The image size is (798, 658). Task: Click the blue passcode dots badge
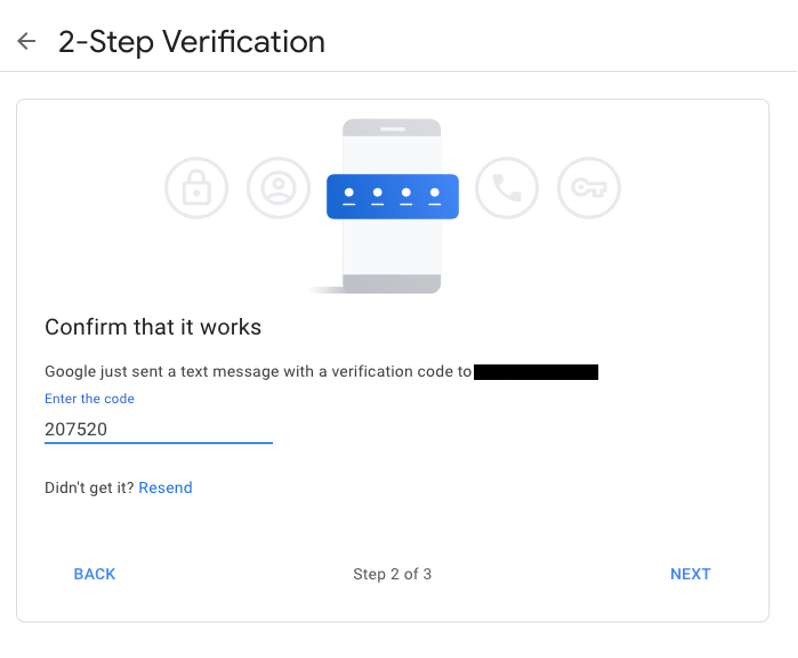392,196
